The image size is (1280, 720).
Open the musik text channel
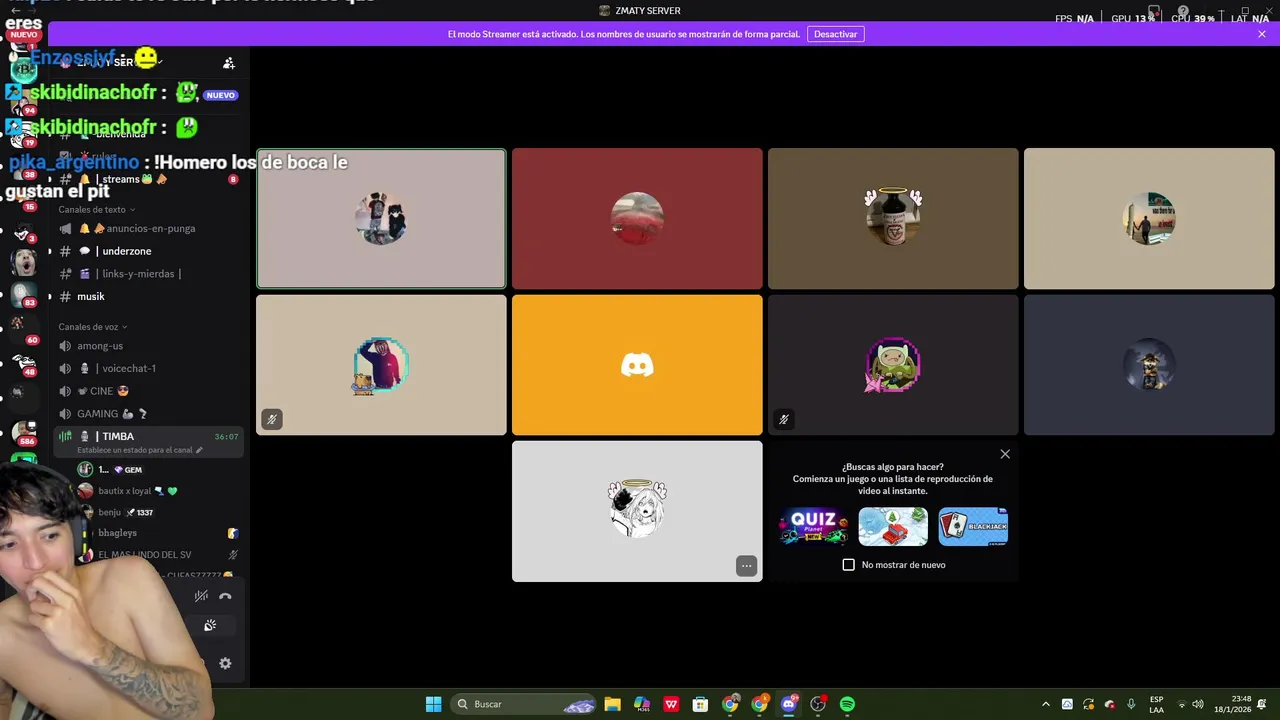coord(148,296)
